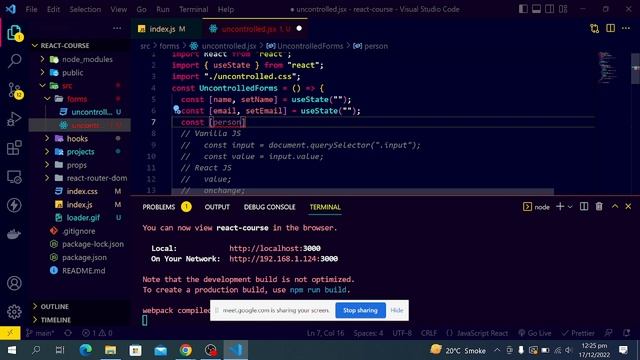Split the terminal panel
The image size is (640, 360).
pyautogui.click(x=584, y=207)
